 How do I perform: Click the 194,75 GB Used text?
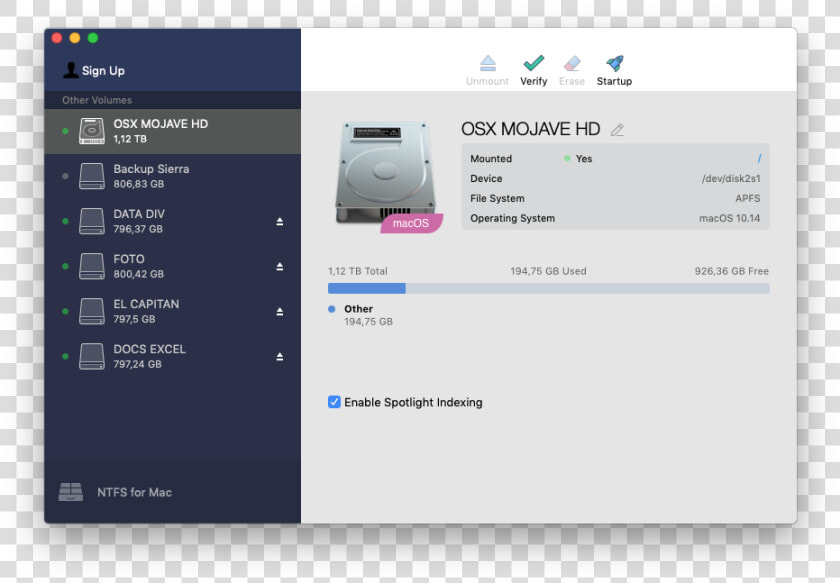(x=549, y=271)
